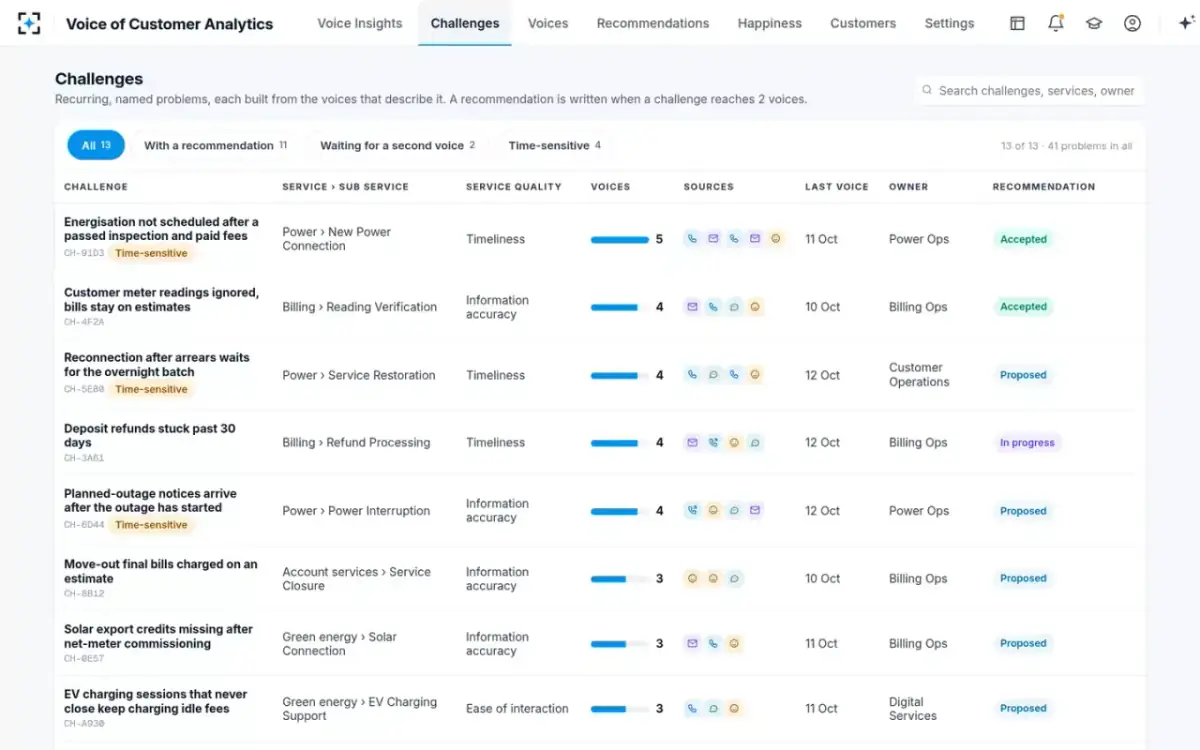Click phone source icon in EV charging sessions row
Screen dimensions: 1200x750
(x=692, y=708)
